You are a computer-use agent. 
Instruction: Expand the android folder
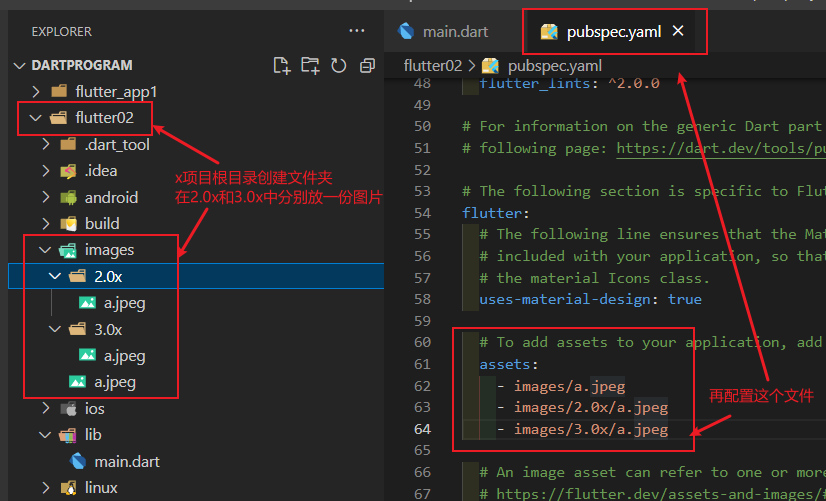coord(46,197)
